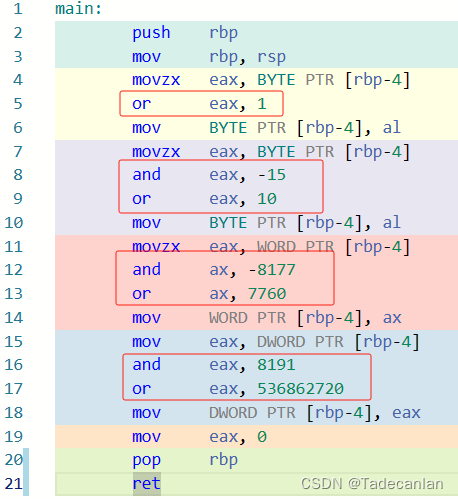This screenshot has height=499, width=458.
Task: Click 'WORD' keyword on line 11
Action: 276,247
